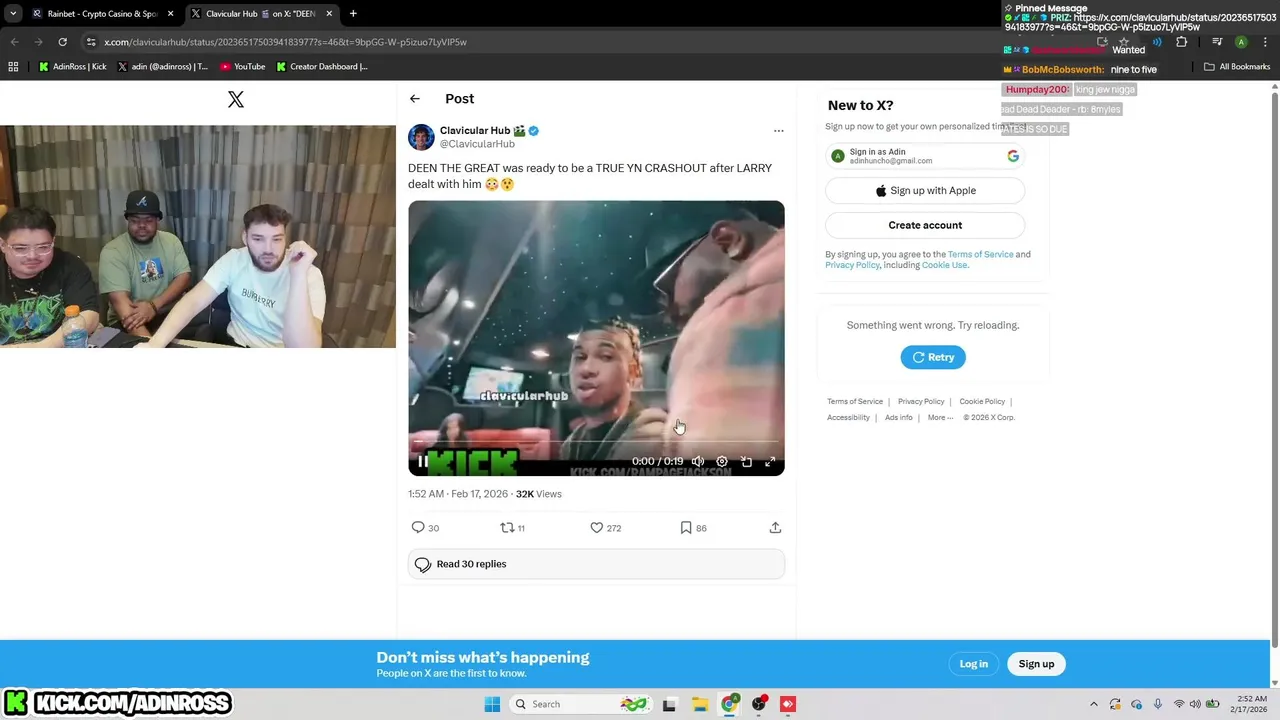Open video settings gear icon

coord(722,462)
